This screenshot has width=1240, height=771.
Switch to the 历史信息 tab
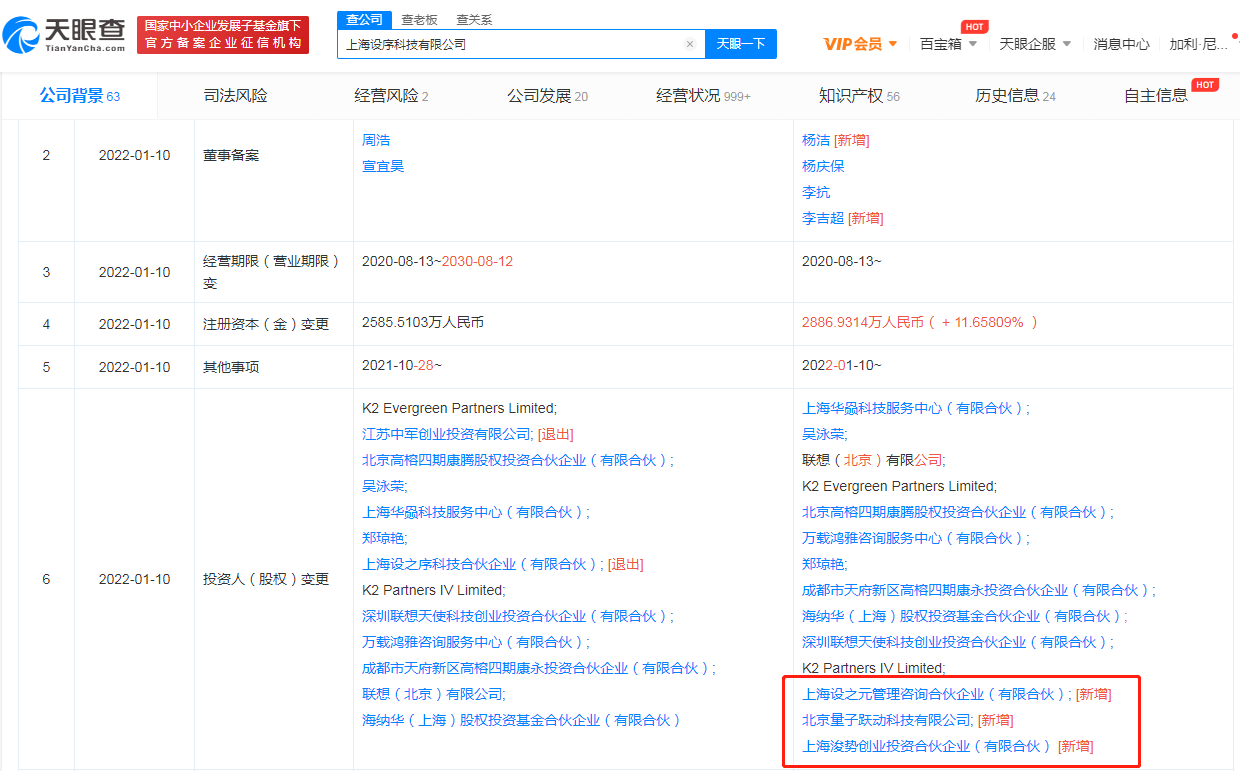pos(1015,96)
